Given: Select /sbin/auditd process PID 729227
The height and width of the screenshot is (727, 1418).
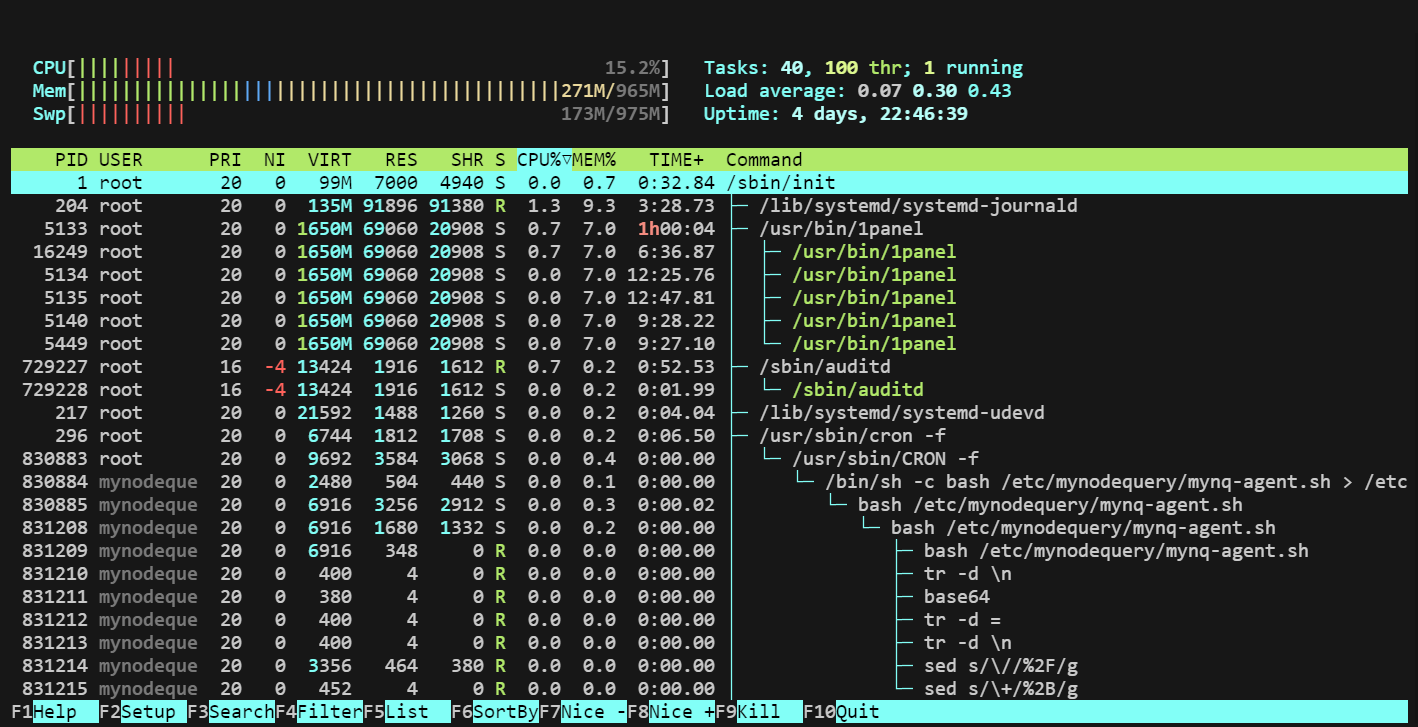Looking at the screenshot, I should (x=709, y=367).
